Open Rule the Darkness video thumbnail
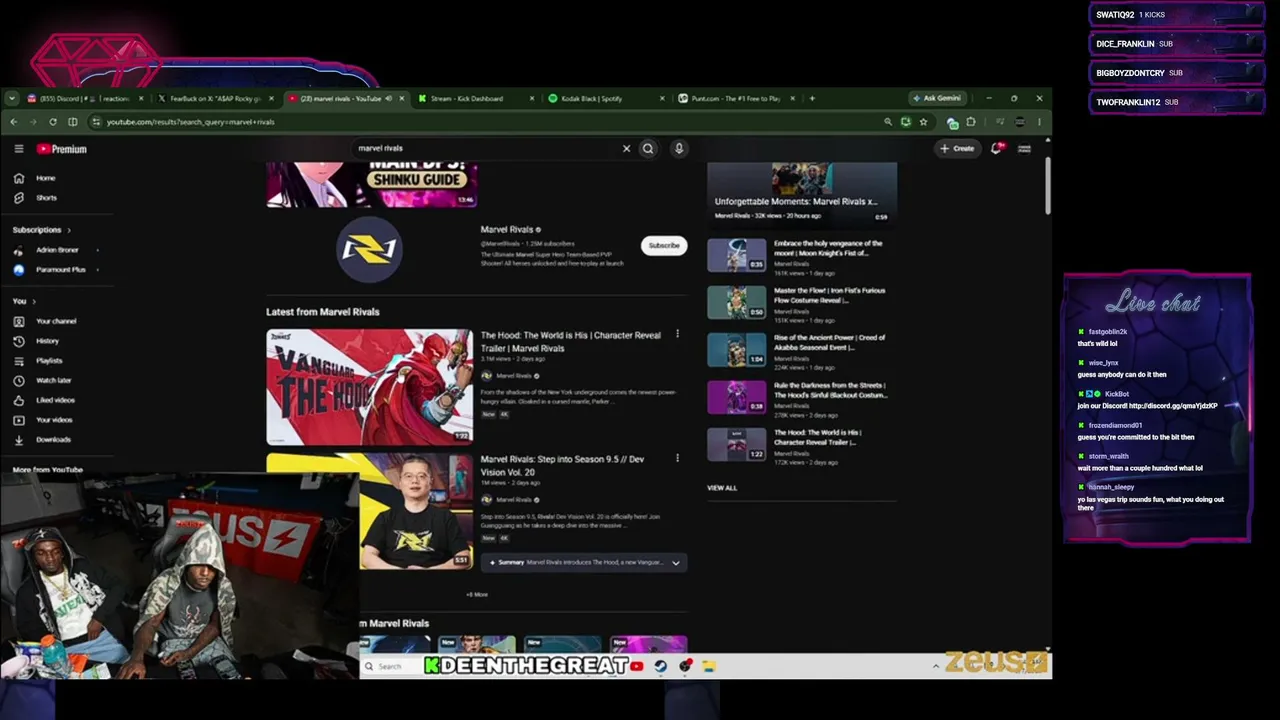Image resolution: width=1280 pixels, height=720 pixels. (x=737, y=397)
